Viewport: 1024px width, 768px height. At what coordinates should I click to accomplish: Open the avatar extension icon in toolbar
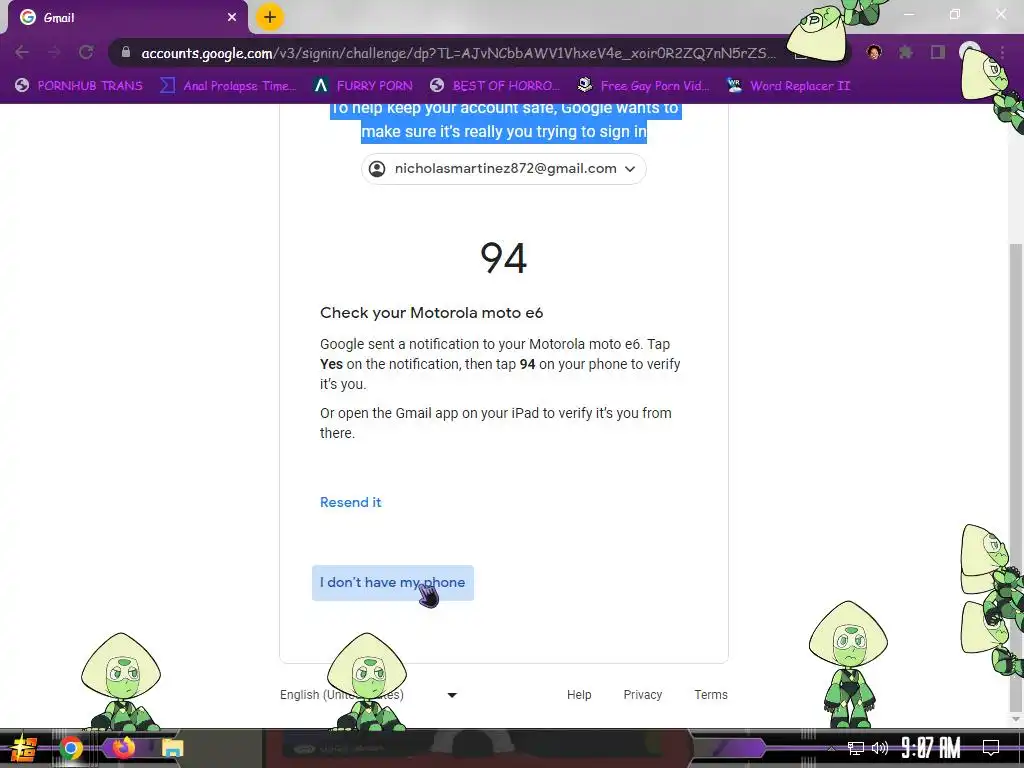click(x=874, y=52)
